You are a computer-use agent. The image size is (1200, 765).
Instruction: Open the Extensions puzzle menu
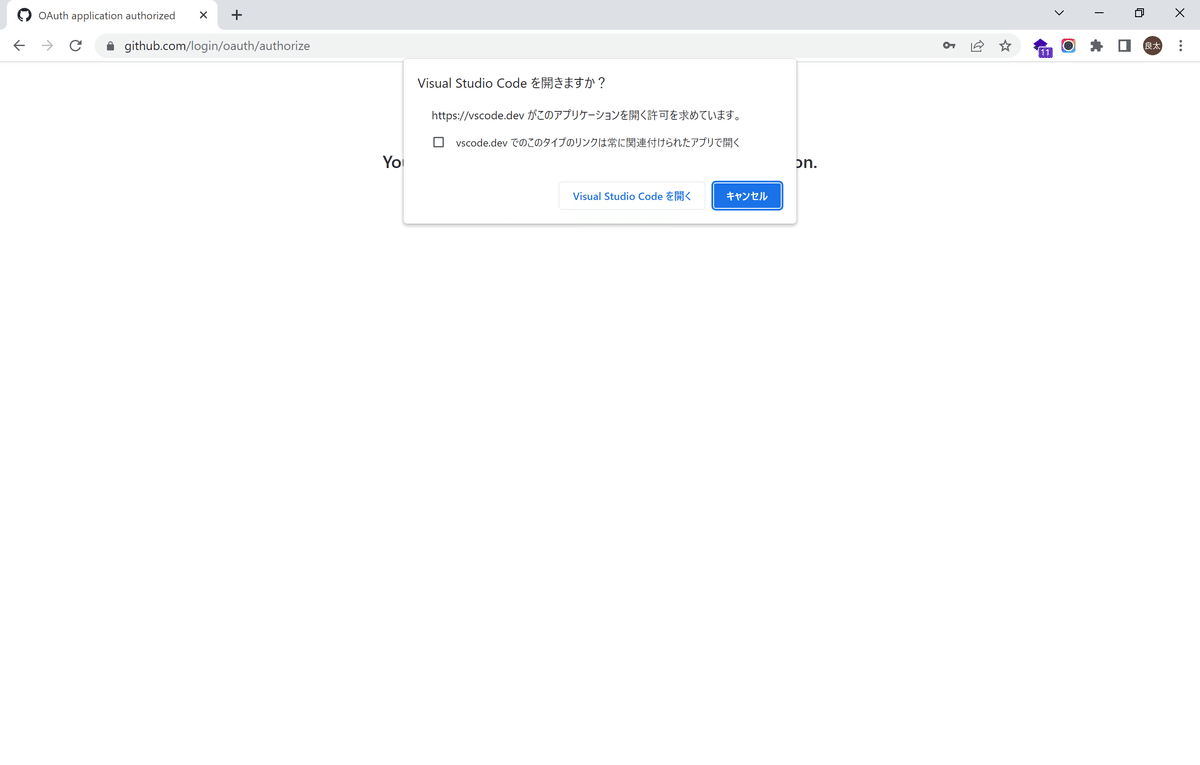(1096, 46)
